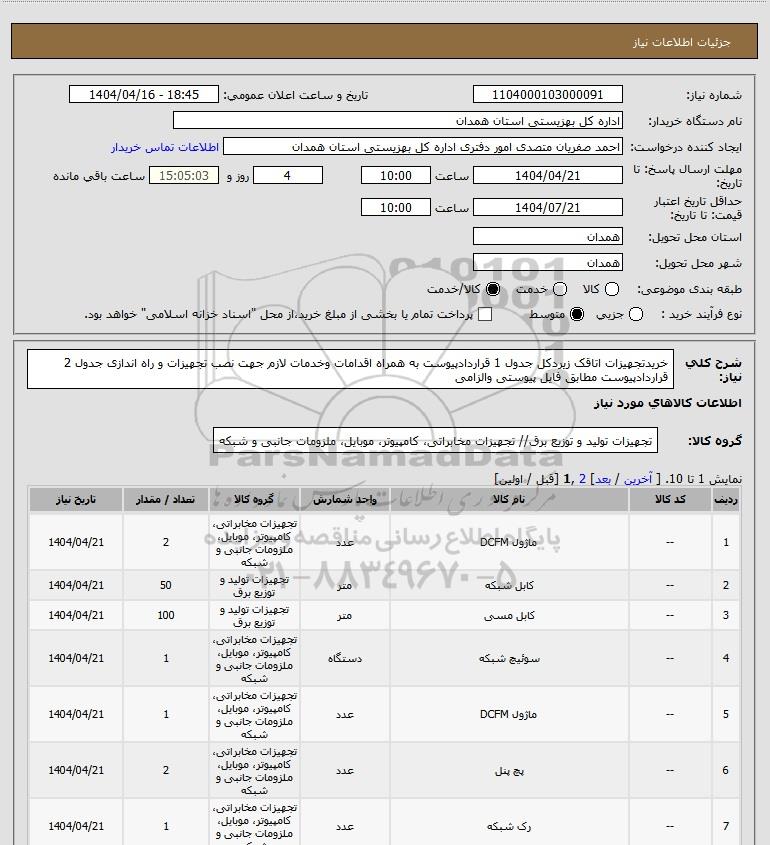The image size is (770, 845).
Task: Click the remaining days field showing 4
Action: [x=288, y=175]
